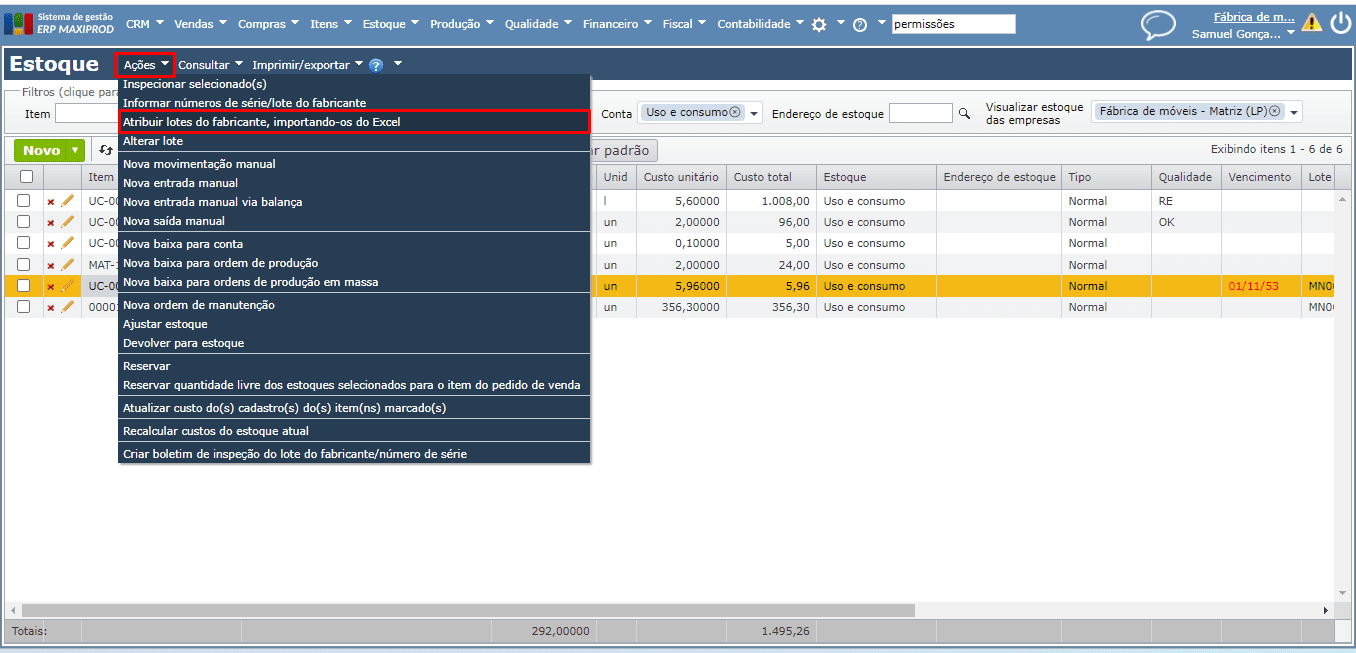This screenshot has width=1356, height=653.
Task: Click the red delete X in first row
Action: click(51, 202)
